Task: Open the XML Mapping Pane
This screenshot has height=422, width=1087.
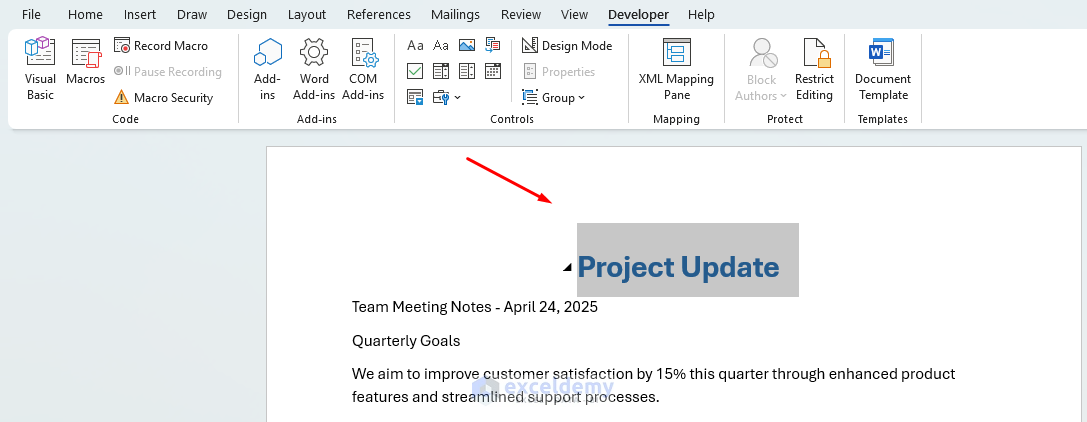Action: coord(676,69)
